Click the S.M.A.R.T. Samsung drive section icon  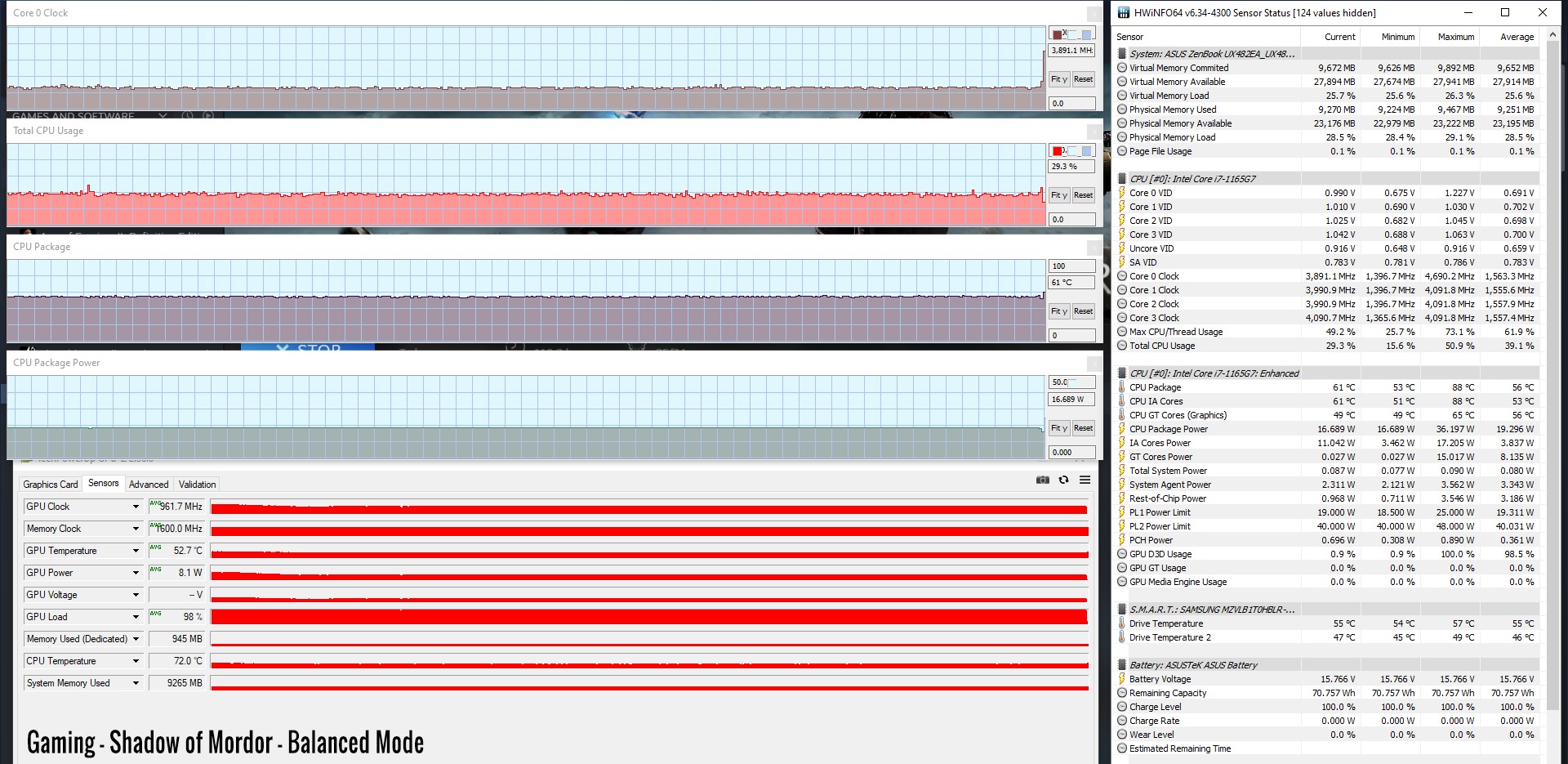coord(1122,610)
